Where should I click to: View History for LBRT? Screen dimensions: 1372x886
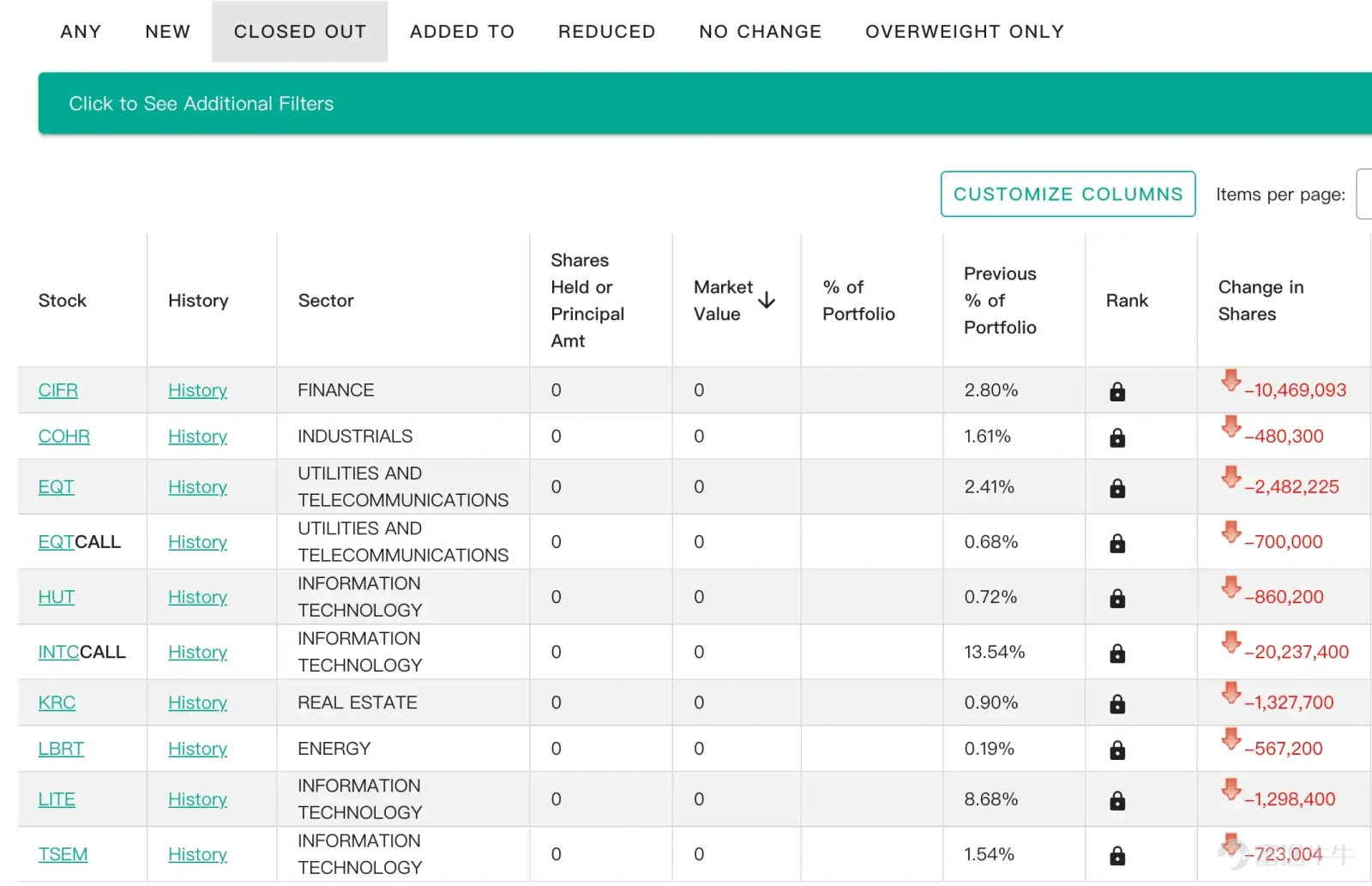[198, 749]
